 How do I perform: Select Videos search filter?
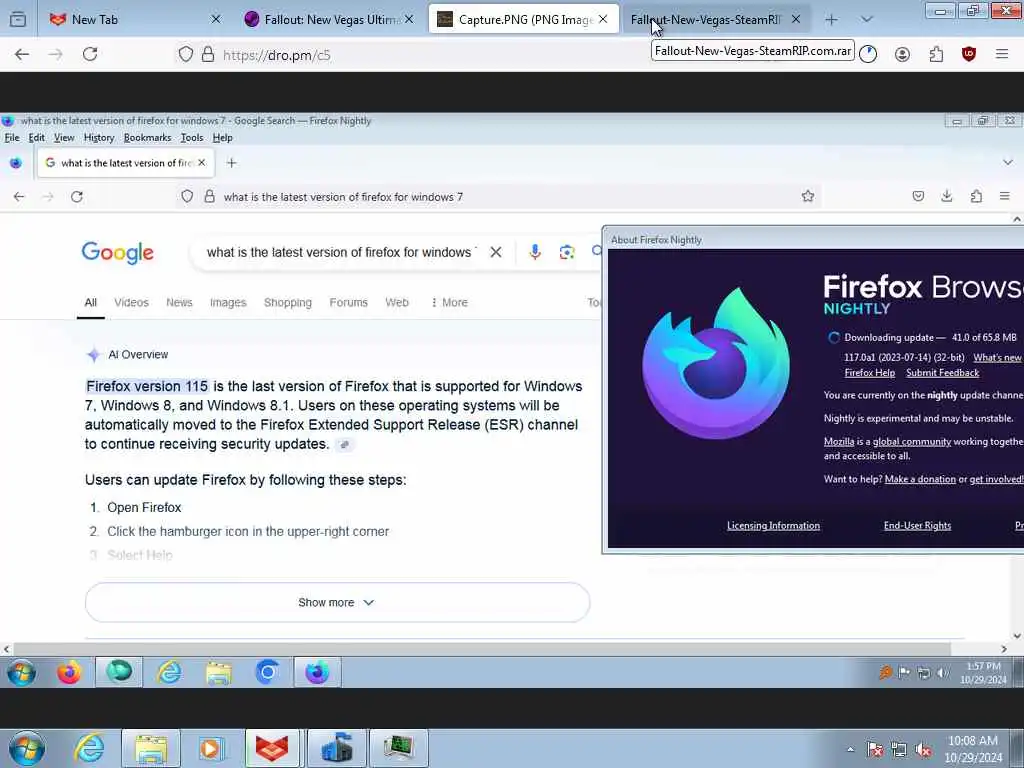(131, 302)
